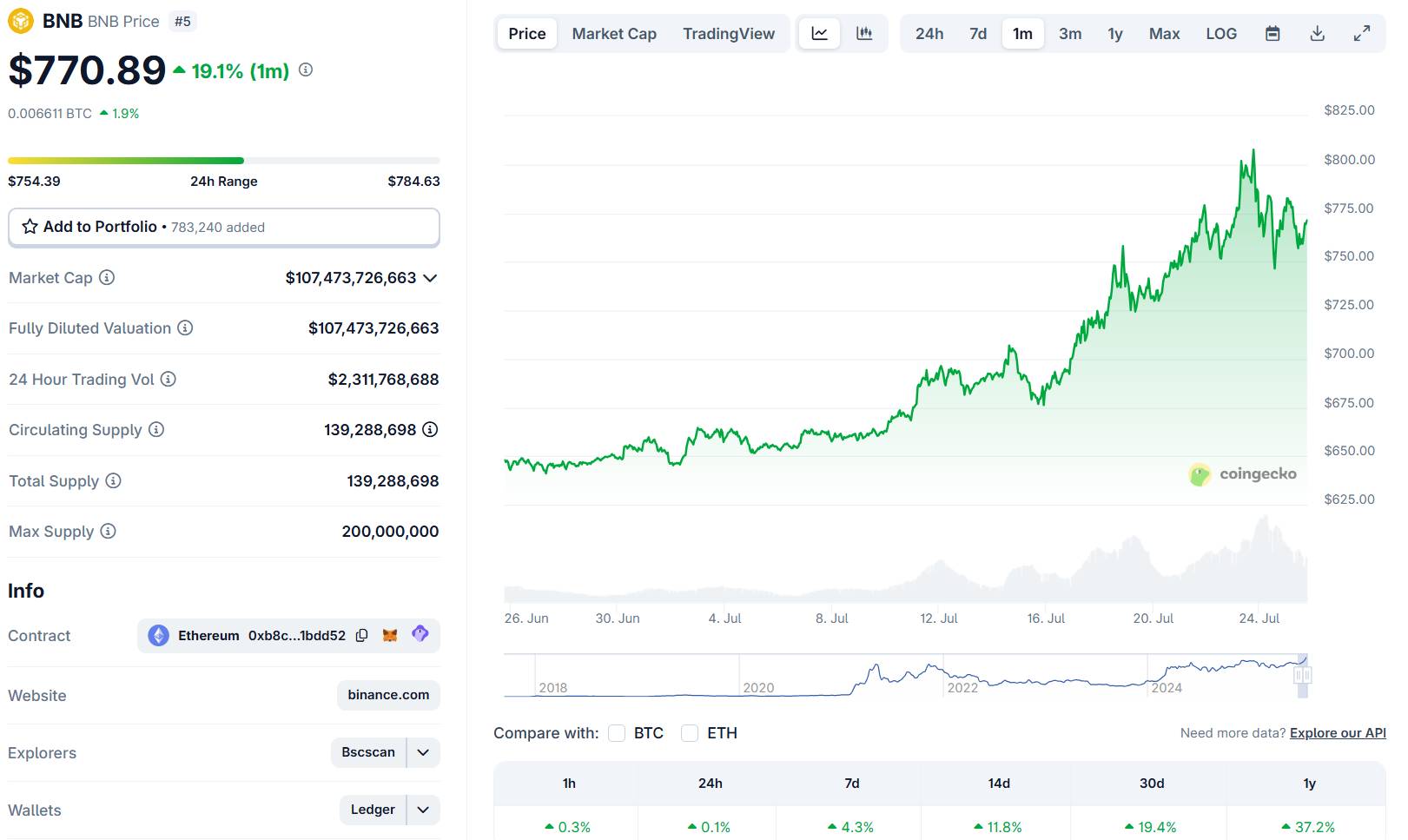Show Max Supply info icon

[x=108, y=532]
